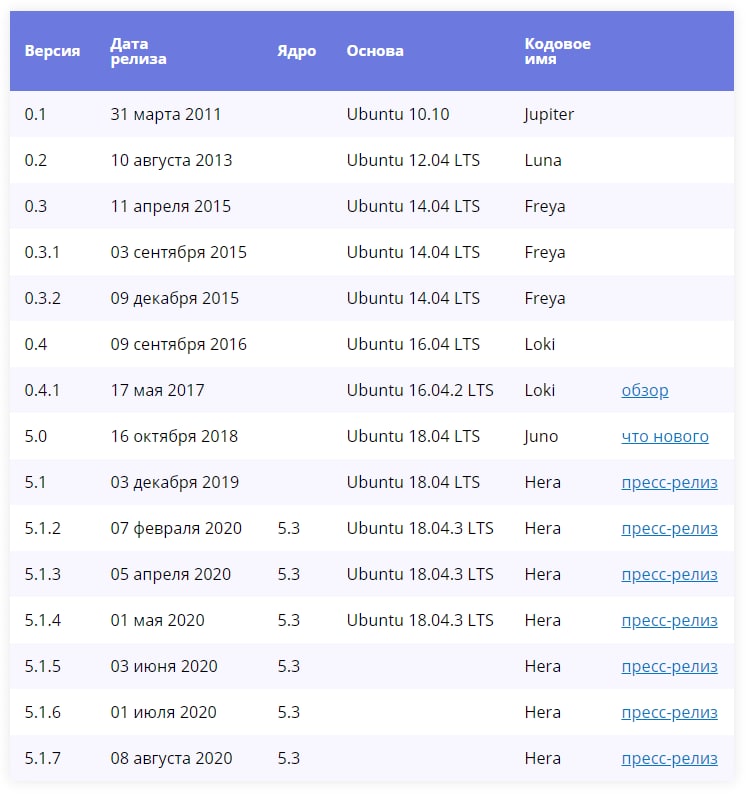Select the date 01 мая 2020
This screenshot has height=795, width=746.
(x=157, y=620)
